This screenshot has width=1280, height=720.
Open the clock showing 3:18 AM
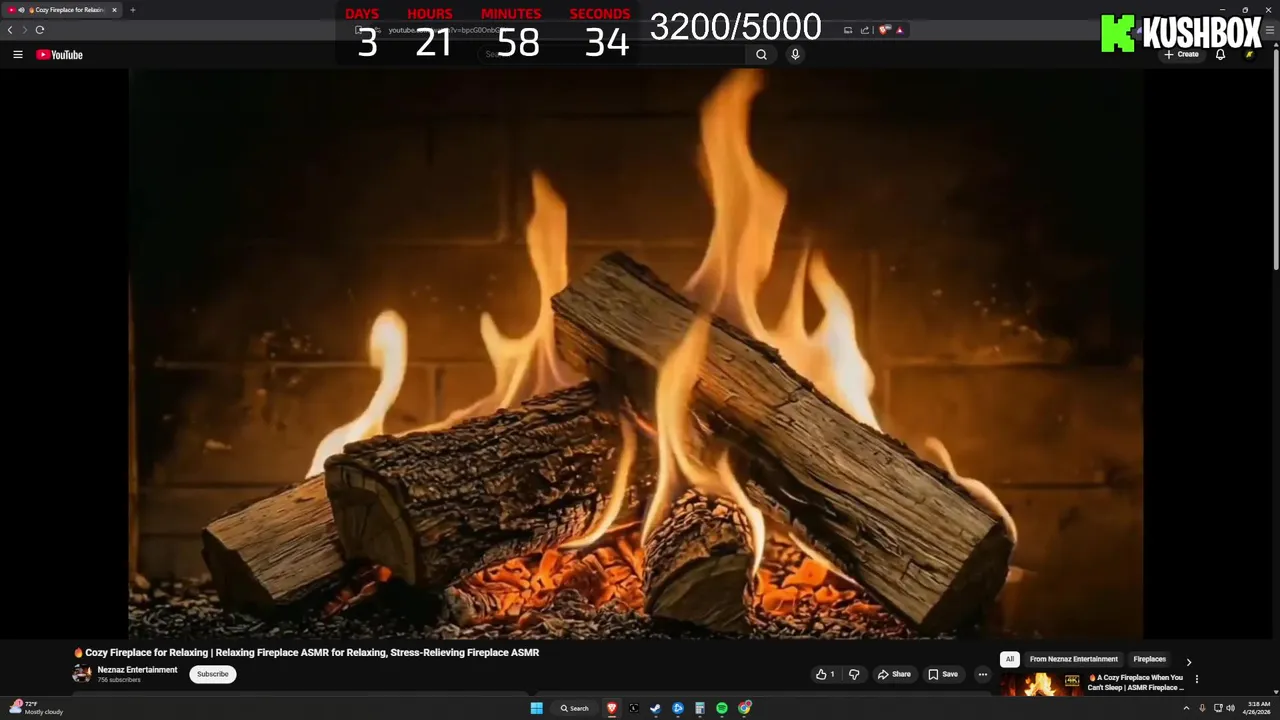pyautogui.click(x=1258, y=708)
